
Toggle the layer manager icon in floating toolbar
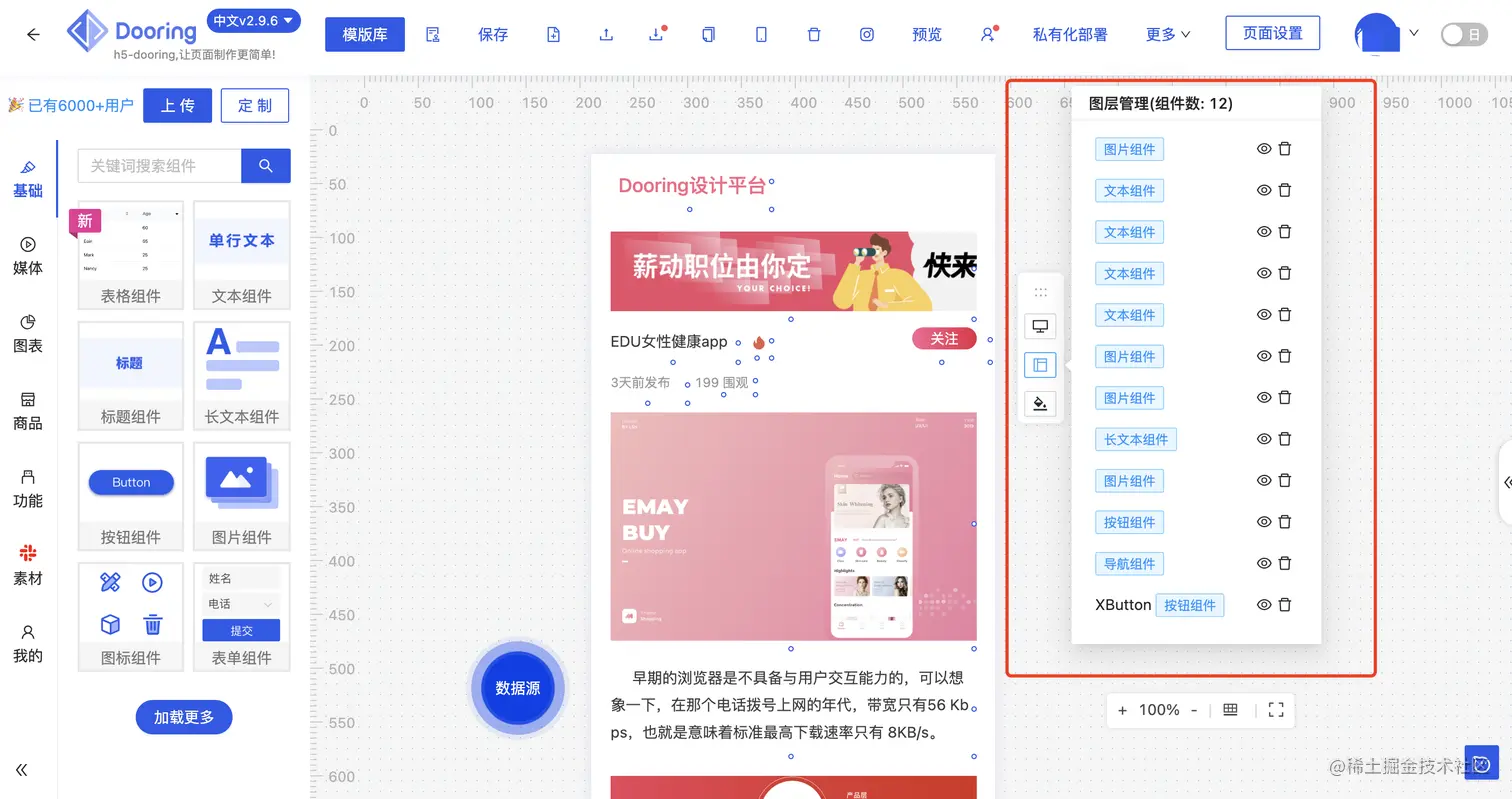click(1041, 365)
